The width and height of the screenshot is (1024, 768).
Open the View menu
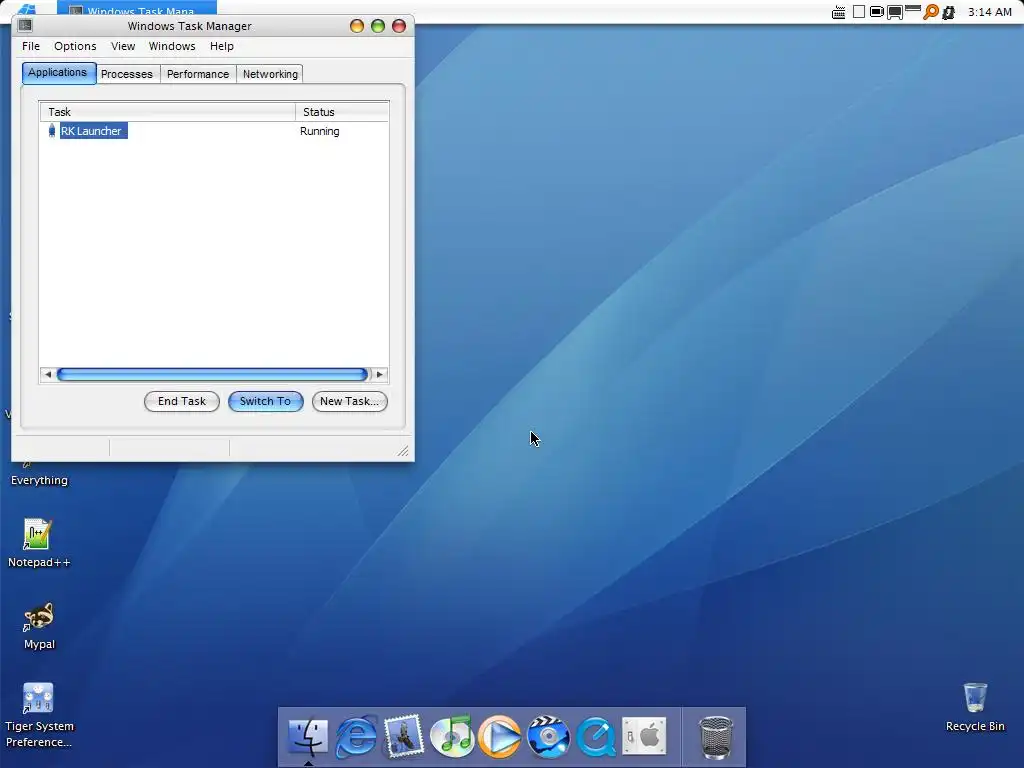click(123, 46)
